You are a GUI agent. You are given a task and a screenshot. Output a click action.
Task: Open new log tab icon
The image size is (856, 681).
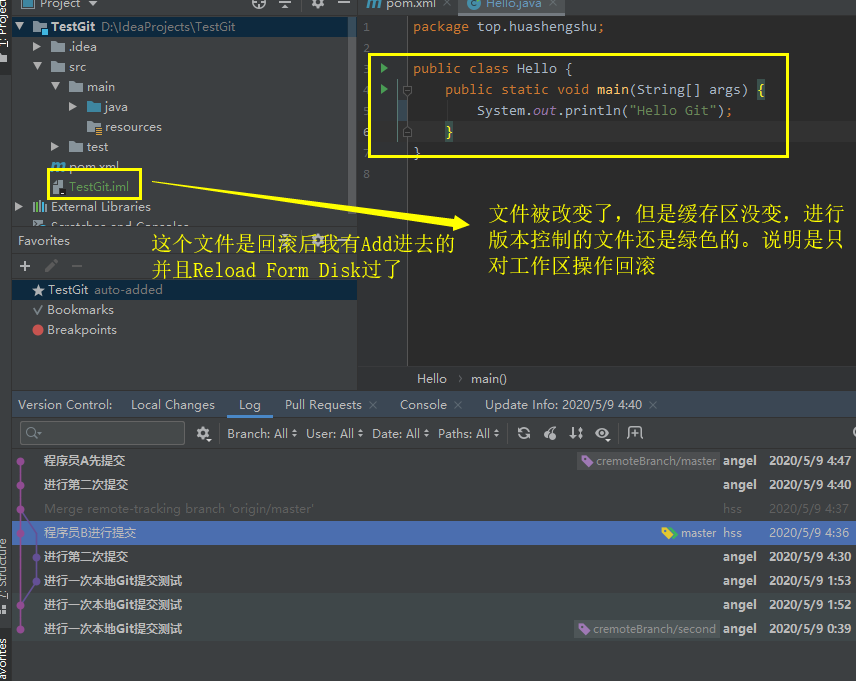point(635,433)
